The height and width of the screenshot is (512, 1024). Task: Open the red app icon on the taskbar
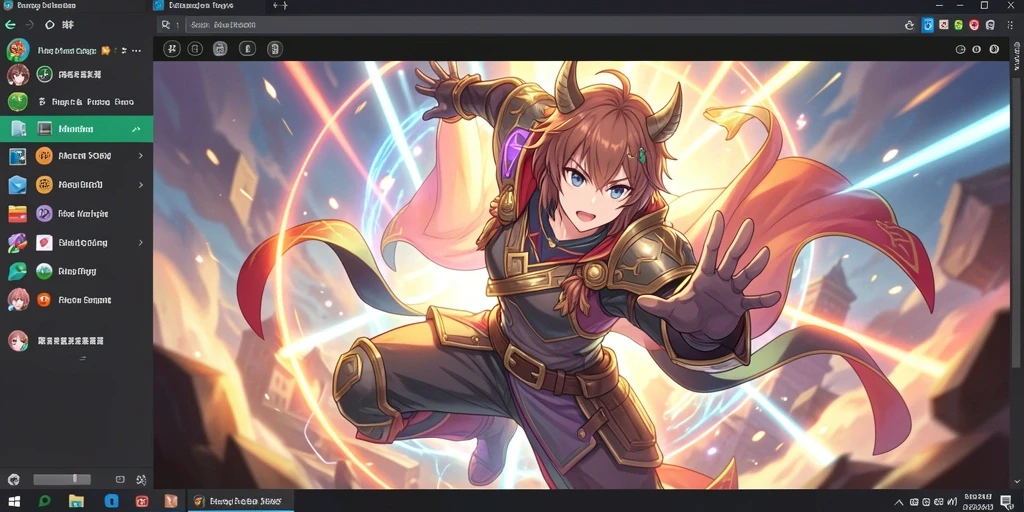[x=142, y=502]
